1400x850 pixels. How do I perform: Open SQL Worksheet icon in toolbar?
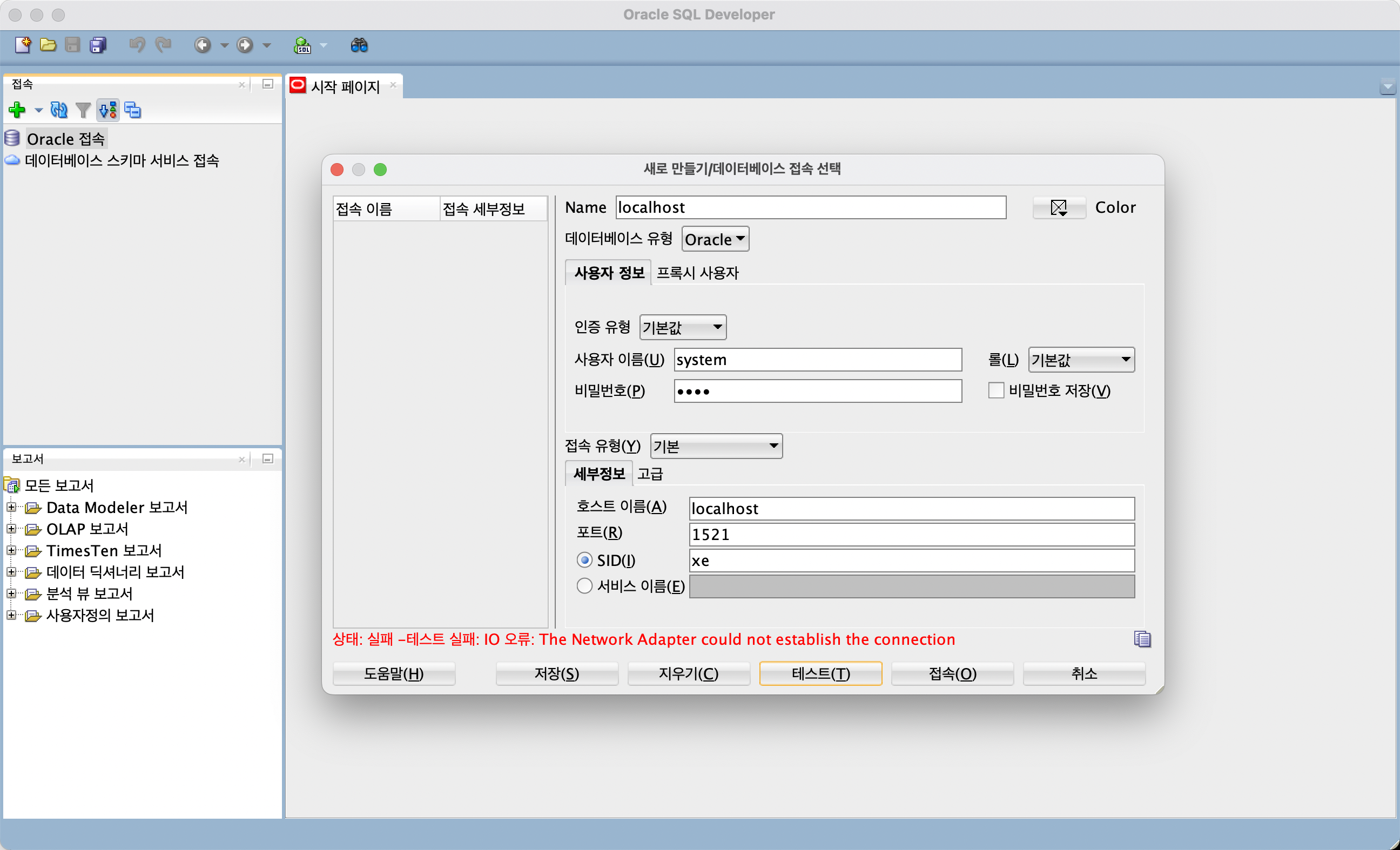coord(302,45)
